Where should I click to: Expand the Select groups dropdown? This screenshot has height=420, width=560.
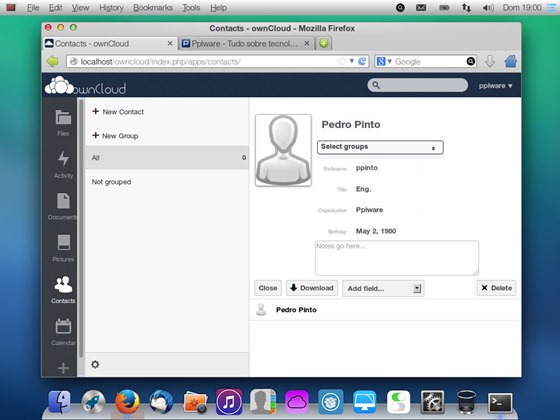pyautogui.click(x=380, y=147)
